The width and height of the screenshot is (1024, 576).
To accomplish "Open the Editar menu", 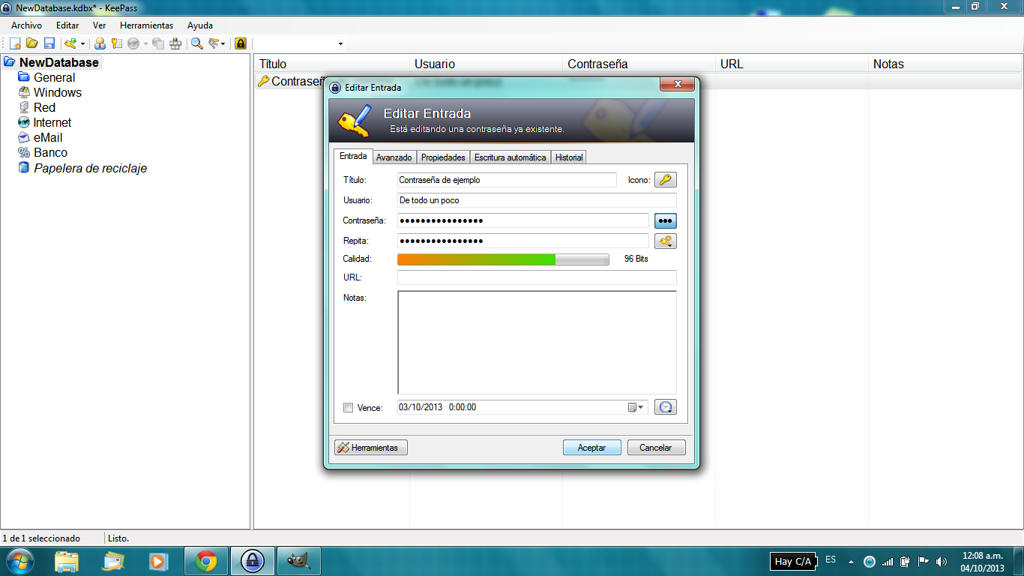I will coord(67,25).
